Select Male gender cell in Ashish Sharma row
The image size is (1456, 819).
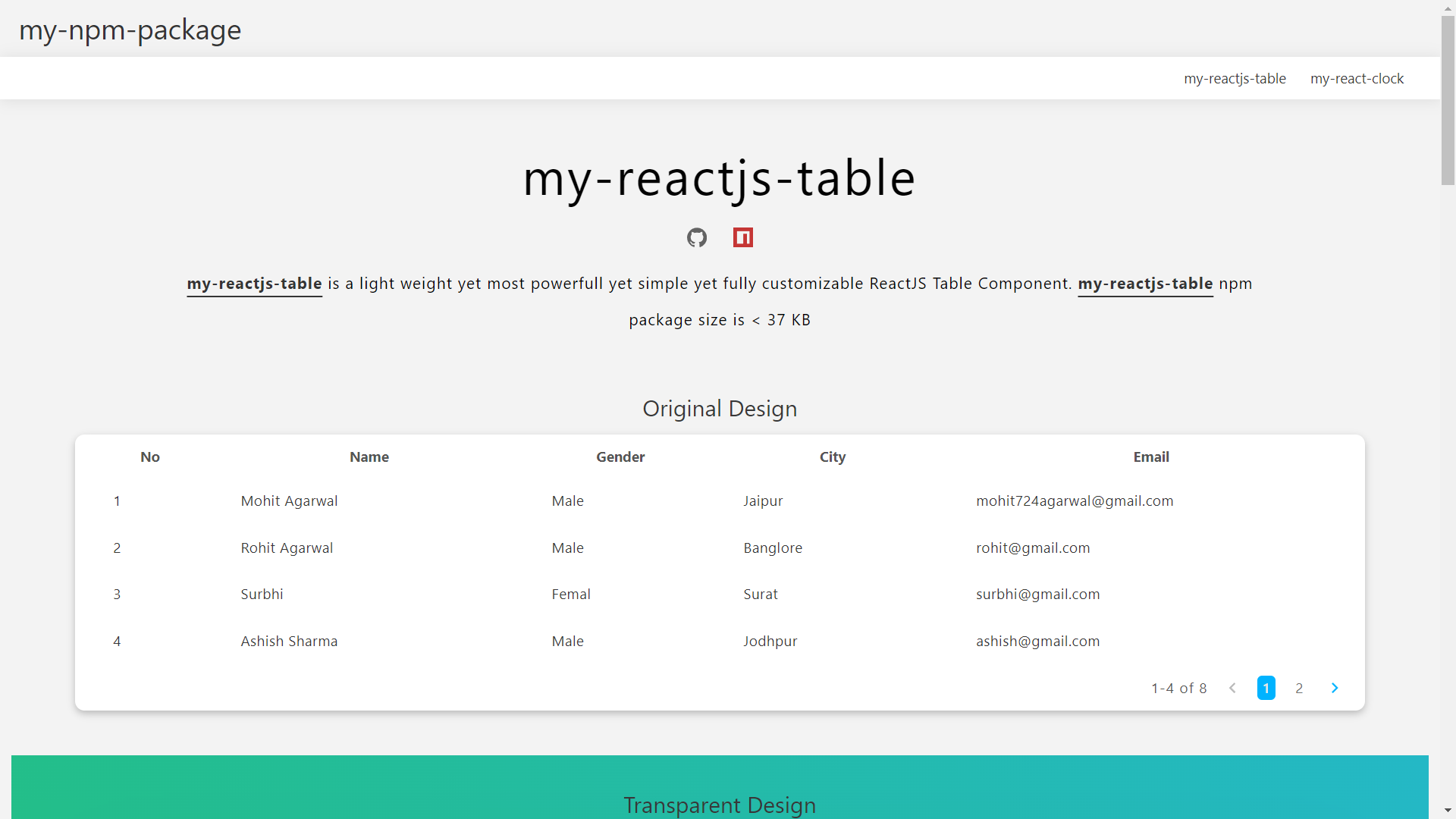click(x=567, y=642)
